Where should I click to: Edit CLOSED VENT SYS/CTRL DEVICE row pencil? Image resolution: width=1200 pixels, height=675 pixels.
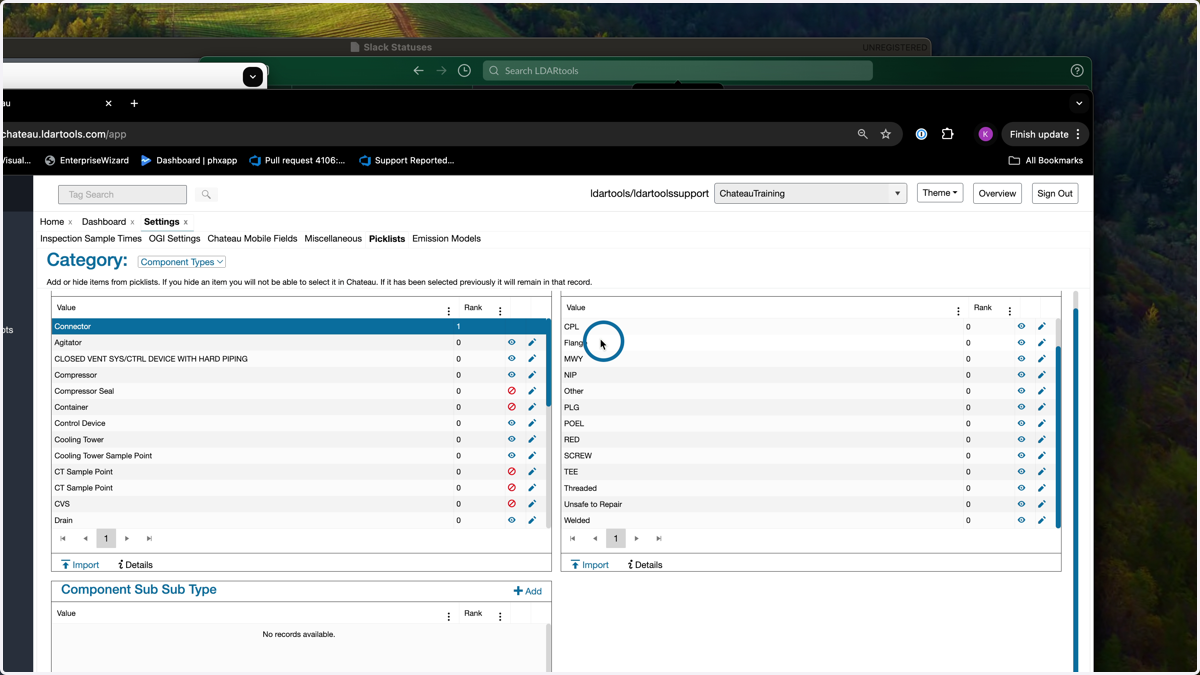[532, 359]
